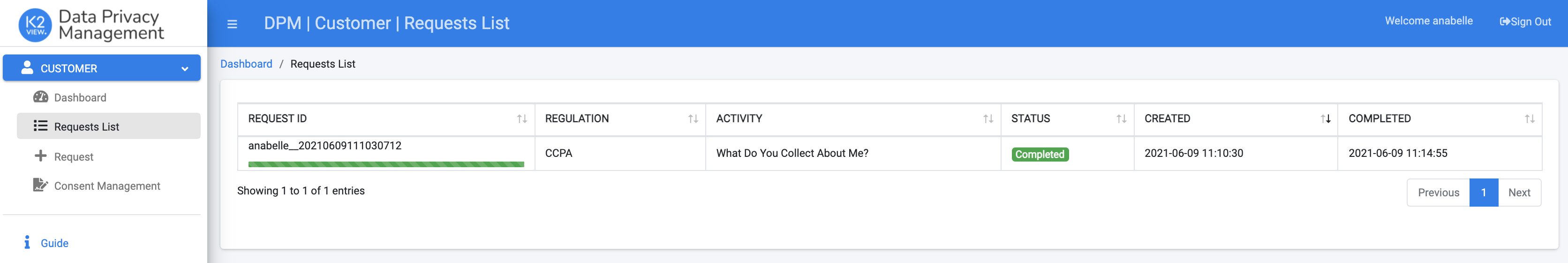Select page 1 in pagination

(x=1484, y=193)
